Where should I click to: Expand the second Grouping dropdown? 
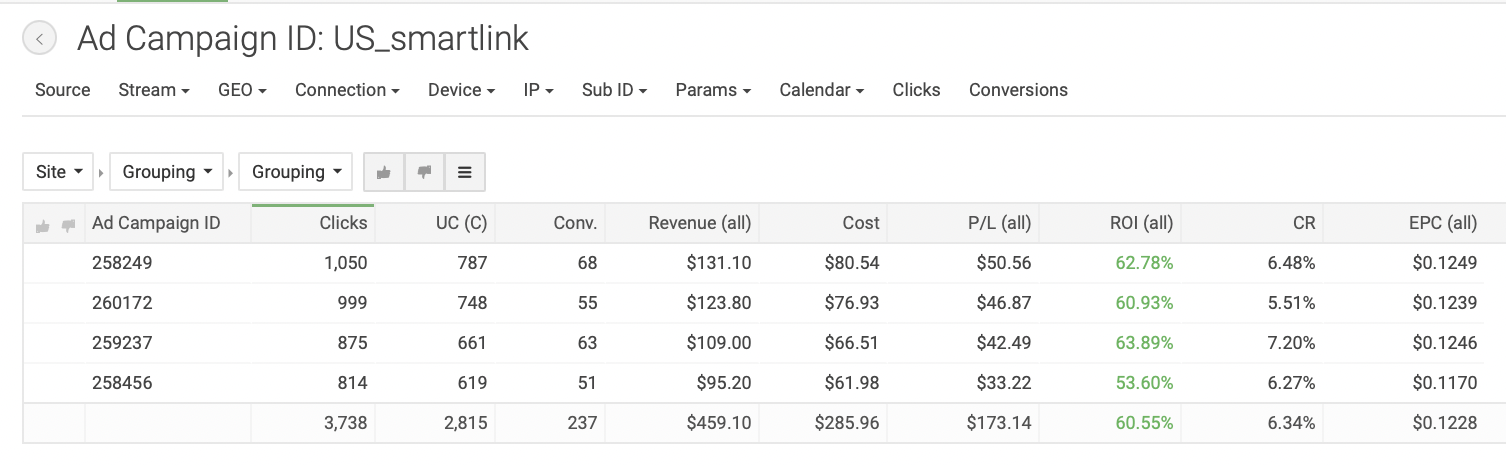pyautogui.click(x=296, y=172)
